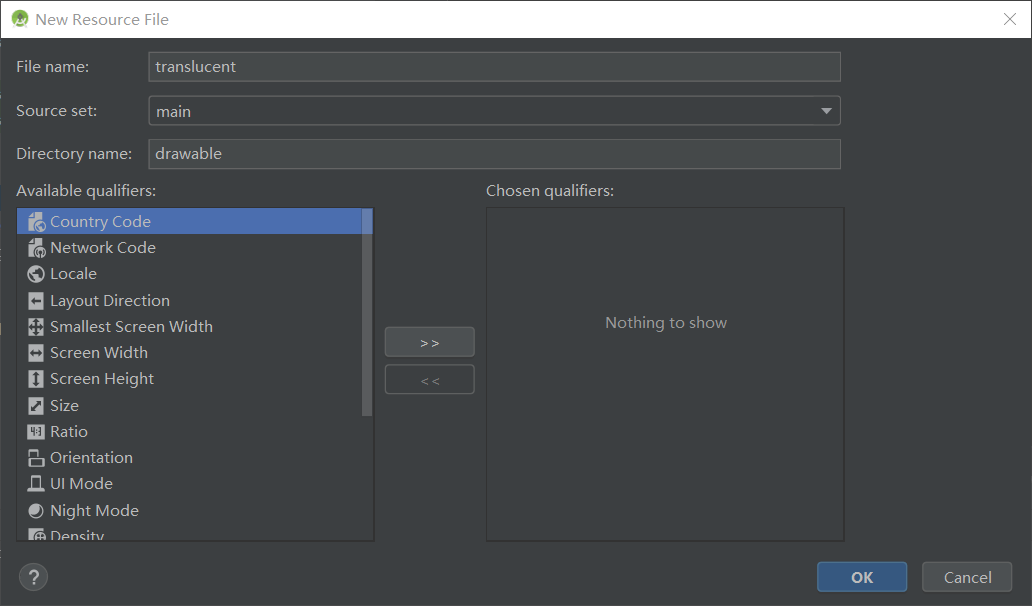Click the Network Code qualifier icon
This screenshot has width=1032, height=606.
point(36,248)
